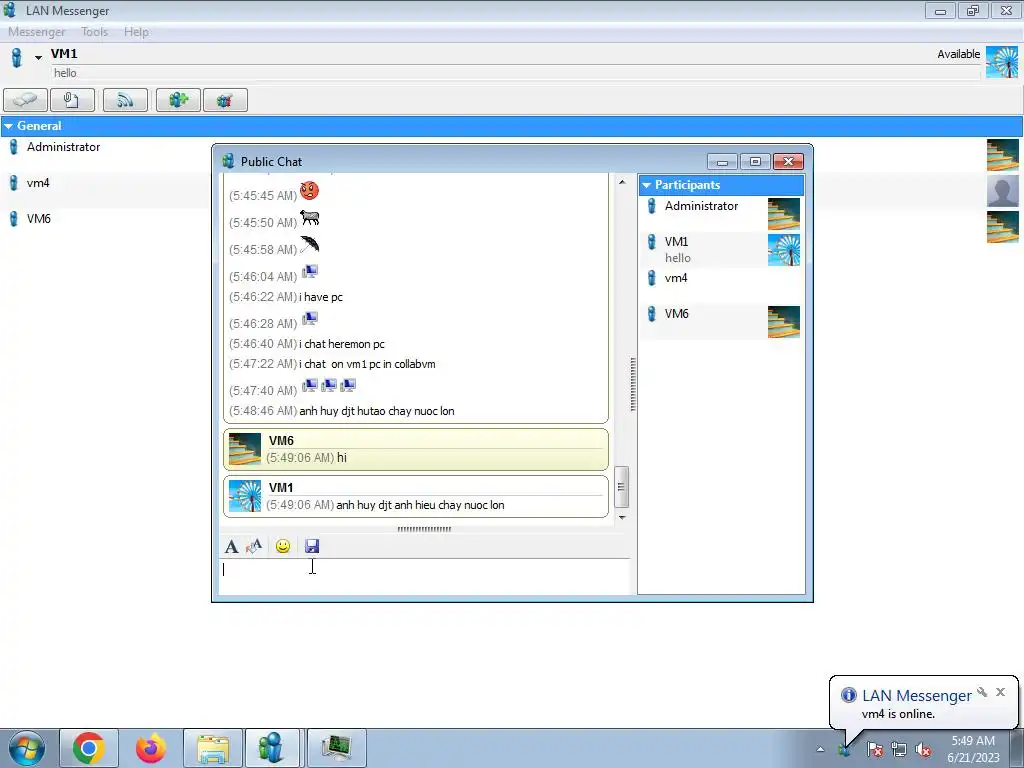Image resolution: width=1024 pixels, height=768 pixels.
Task: Click Administrator's avatar in Participants panel
Action: point(784,214)
